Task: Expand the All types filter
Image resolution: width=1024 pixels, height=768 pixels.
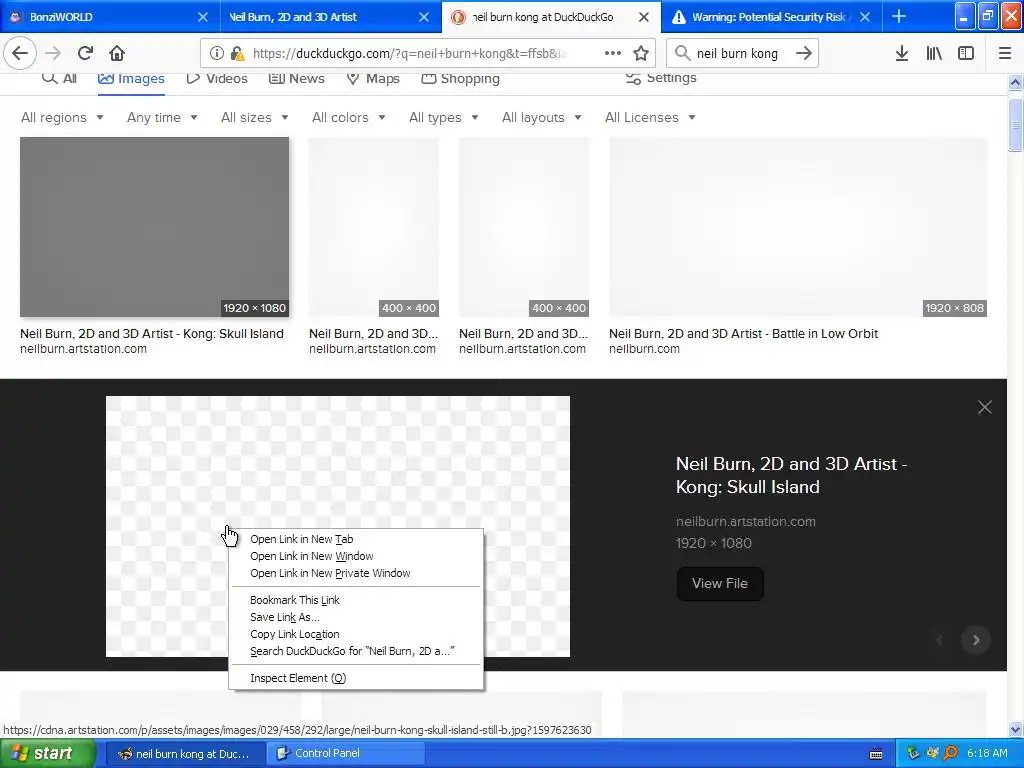Action: (443, 118)
